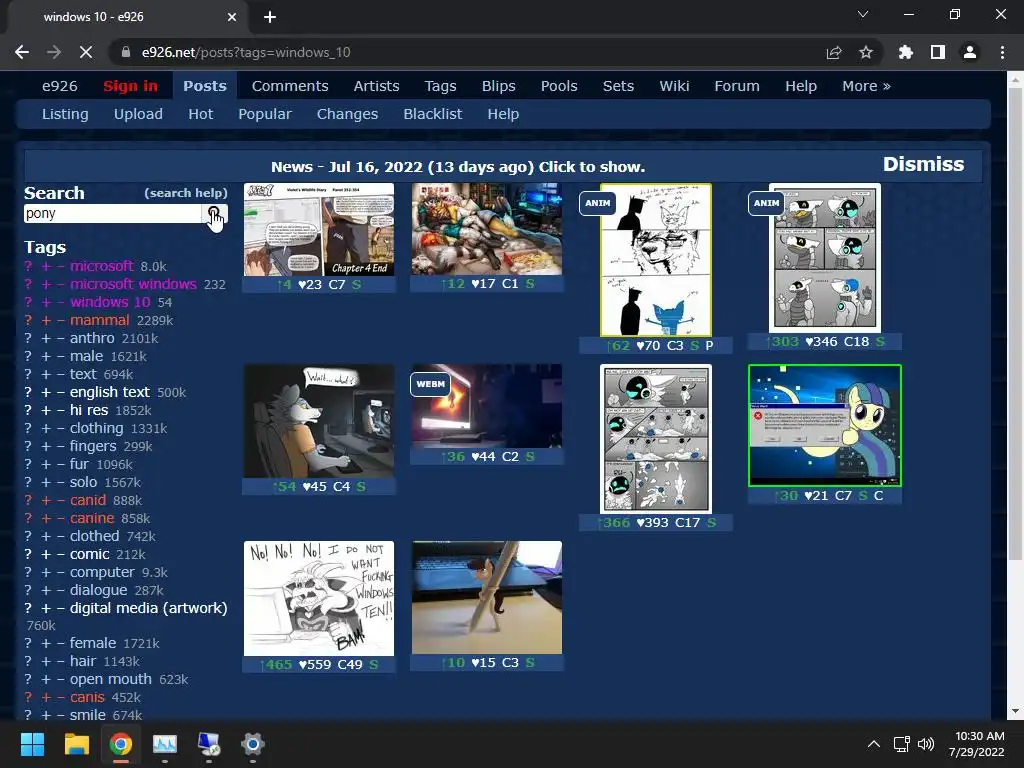Open the wolf at computer thumbnail
This screenshot has width=1024, height=768.
click(x=319, y=421)
